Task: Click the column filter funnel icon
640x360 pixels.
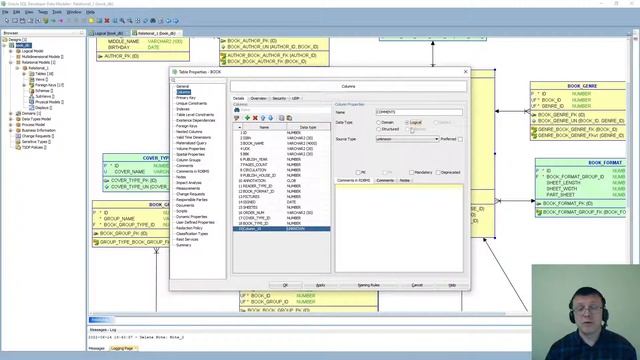Action: (237, 118)
